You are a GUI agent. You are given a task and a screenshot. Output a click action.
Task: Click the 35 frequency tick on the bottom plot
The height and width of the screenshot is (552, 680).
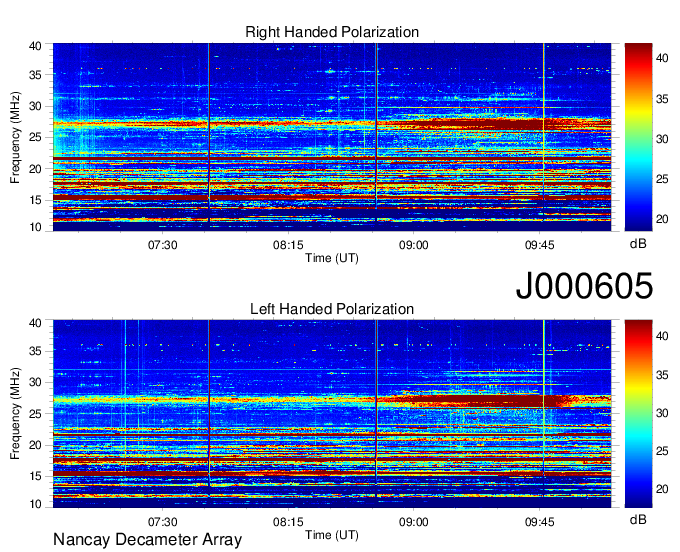(35, 351)
